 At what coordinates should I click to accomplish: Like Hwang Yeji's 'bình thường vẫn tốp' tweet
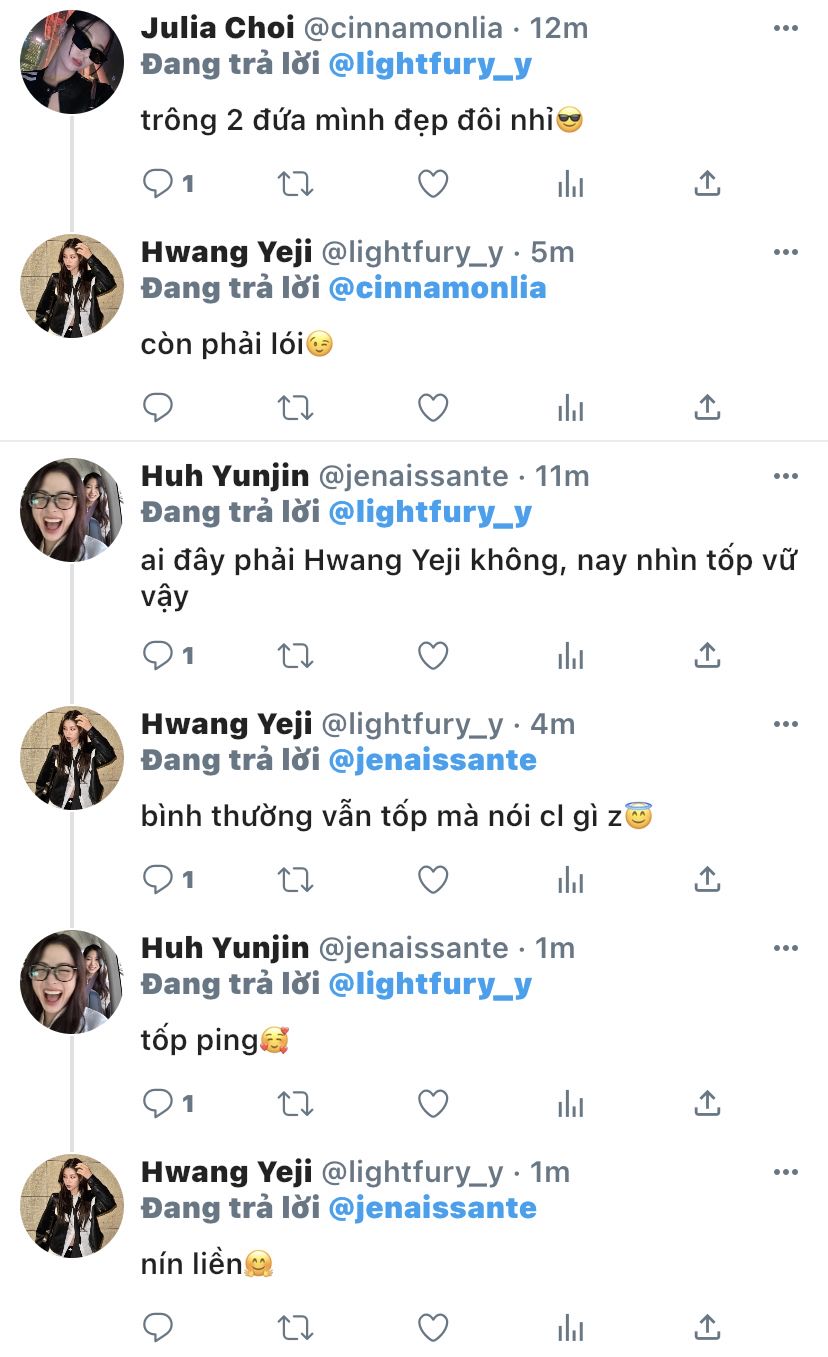432,880
